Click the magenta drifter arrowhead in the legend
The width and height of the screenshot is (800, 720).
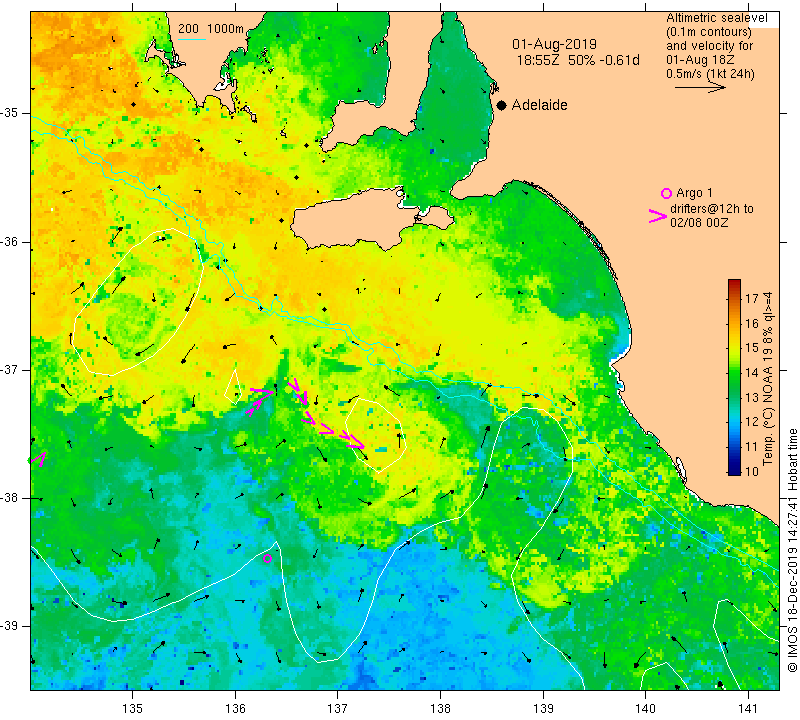click(657, 216)
